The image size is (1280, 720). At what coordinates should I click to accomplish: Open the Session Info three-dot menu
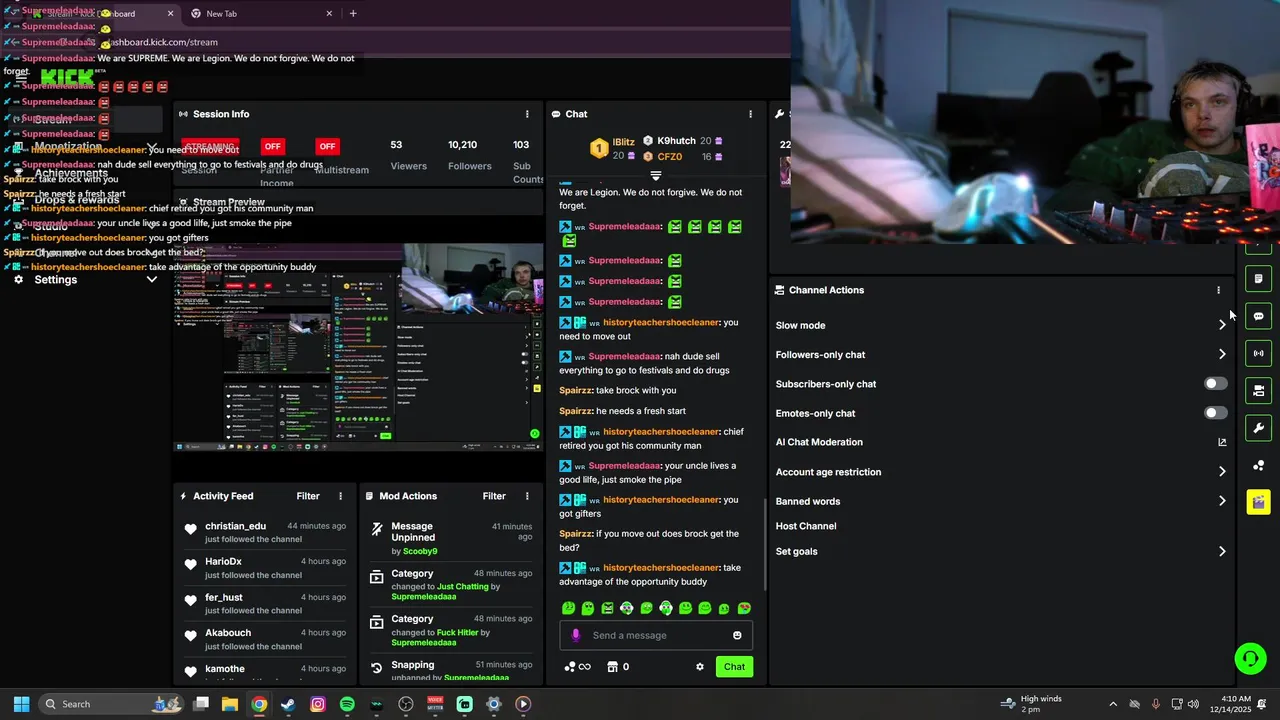tap(527, 114)
